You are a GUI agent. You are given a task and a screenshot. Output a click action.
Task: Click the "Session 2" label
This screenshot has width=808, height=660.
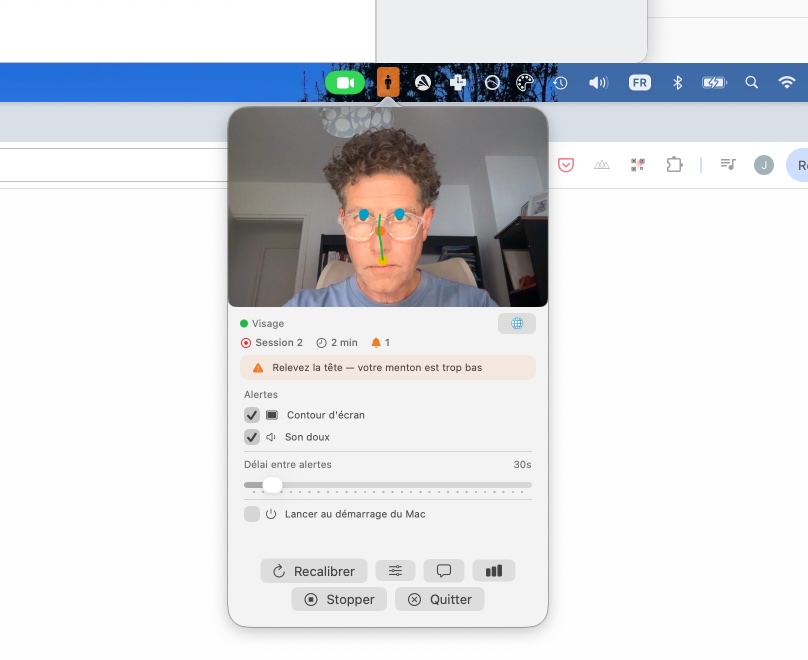pyautogui.click(x=279, y=343)
